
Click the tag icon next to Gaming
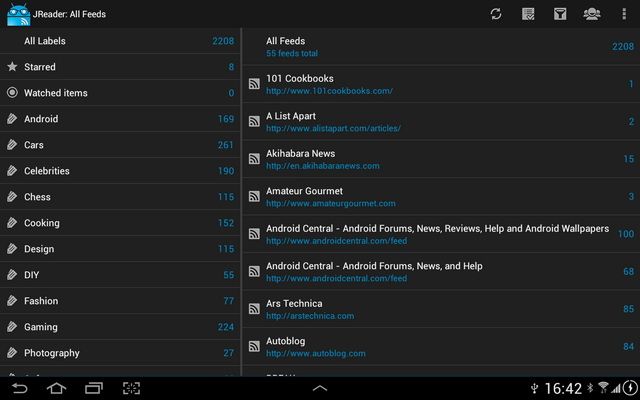12,327
